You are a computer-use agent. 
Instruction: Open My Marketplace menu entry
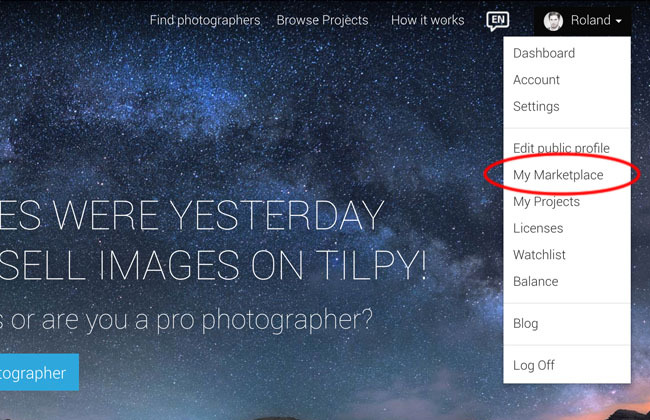[558, 175]
